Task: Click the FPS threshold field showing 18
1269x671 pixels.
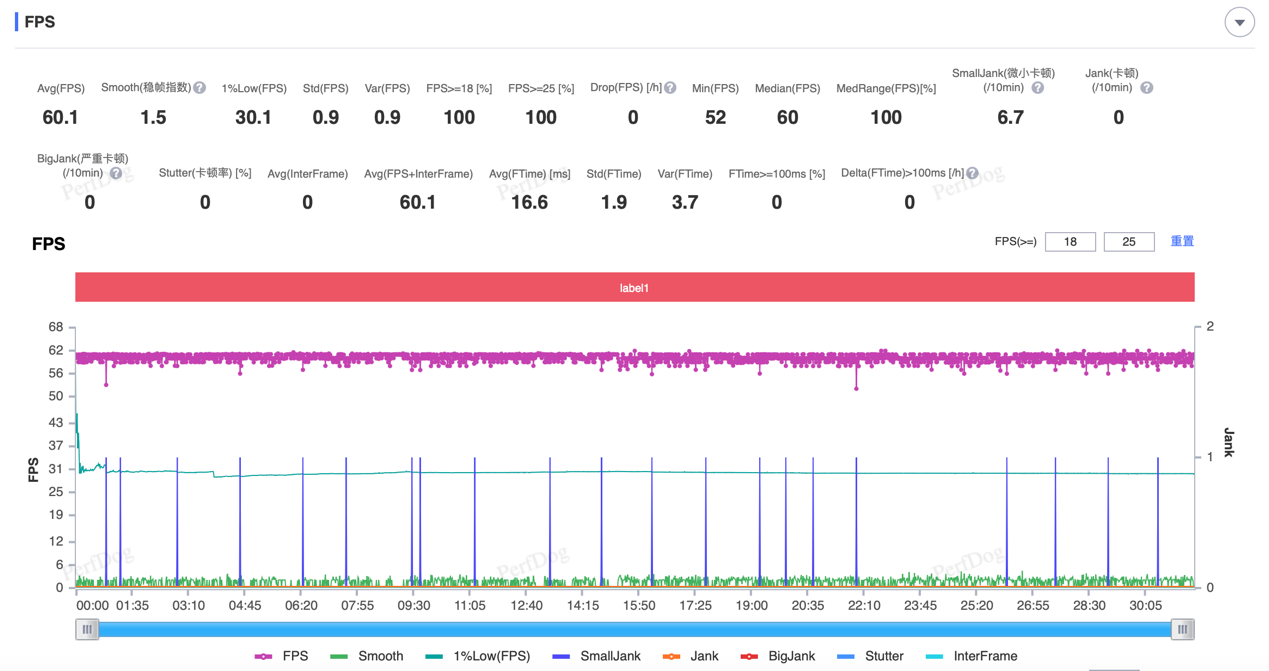Action: [1070, 242]
